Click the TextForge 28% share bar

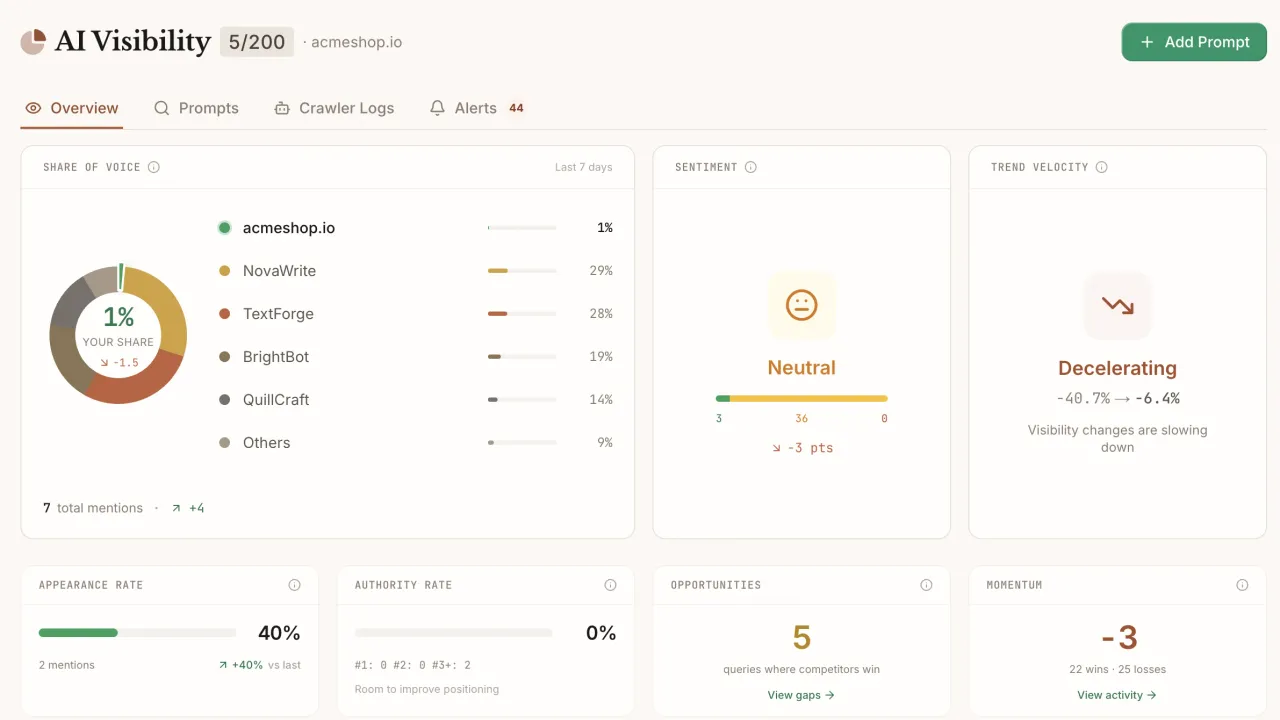click(x=522, y=314)
